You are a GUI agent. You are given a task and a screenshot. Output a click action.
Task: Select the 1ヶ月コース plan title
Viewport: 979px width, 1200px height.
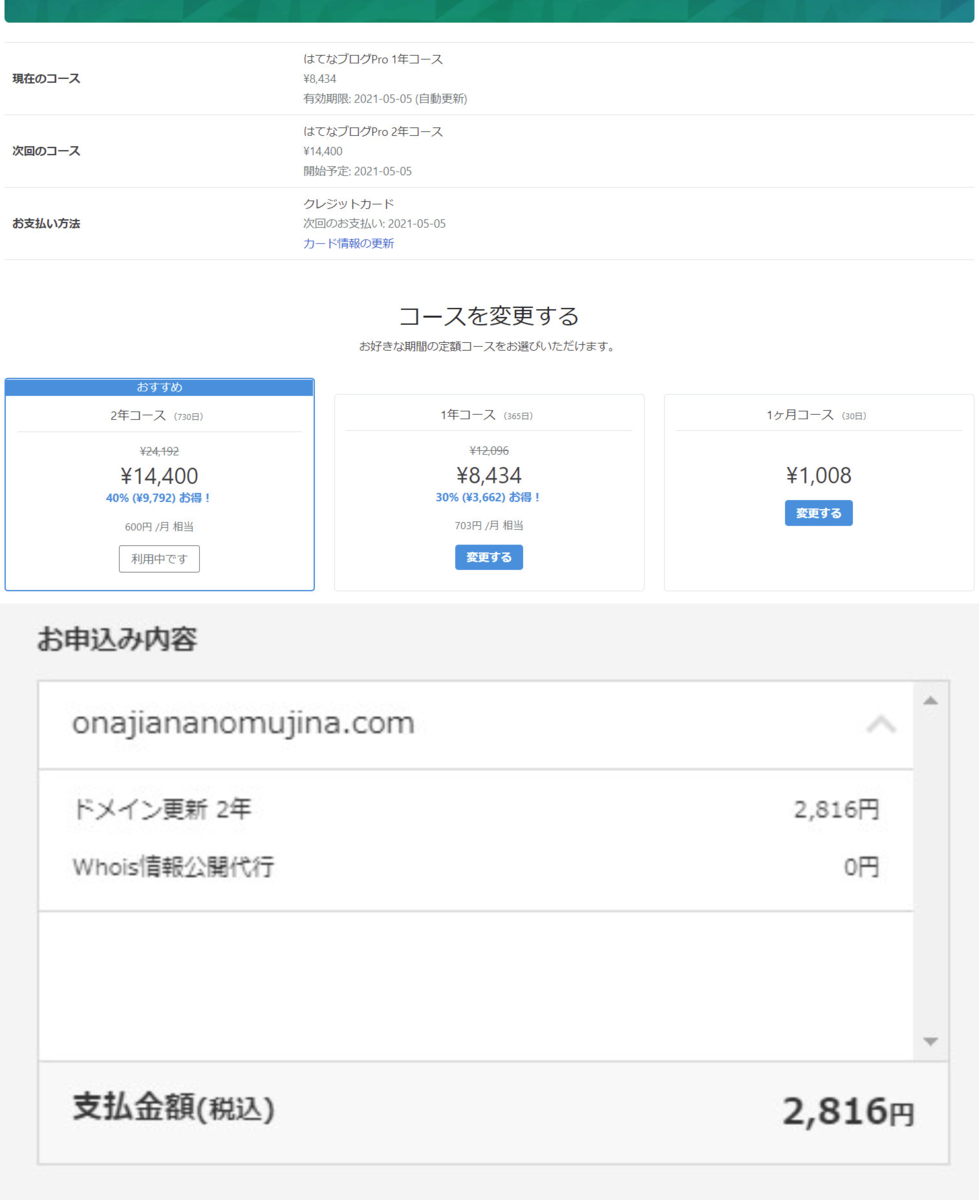(x=819, y=415)
